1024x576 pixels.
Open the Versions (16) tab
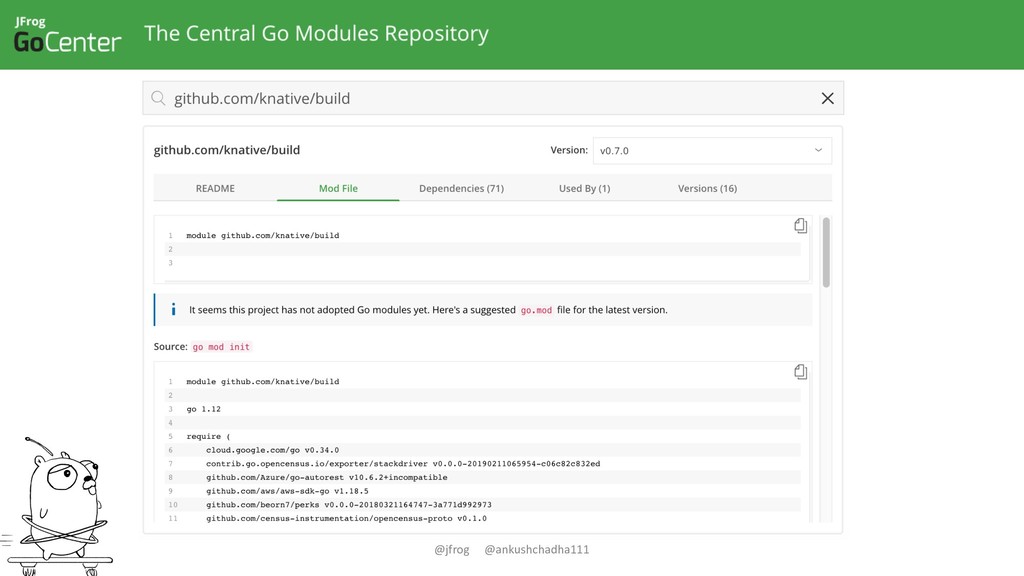[x=707, y=188]
